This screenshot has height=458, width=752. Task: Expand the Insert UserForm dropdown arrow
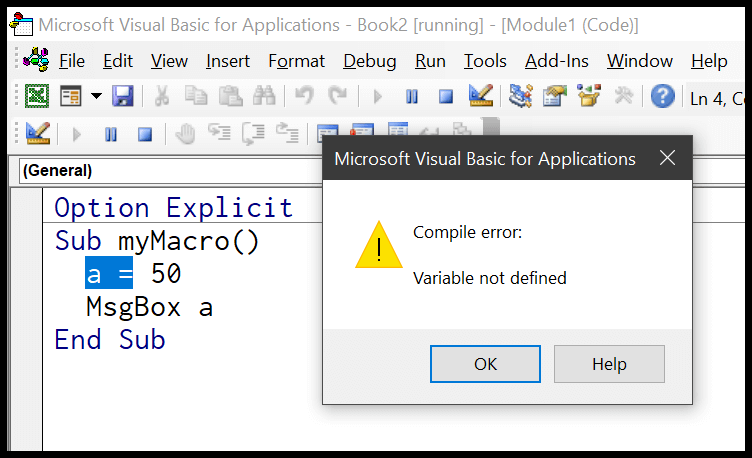[x=96, y=97]
